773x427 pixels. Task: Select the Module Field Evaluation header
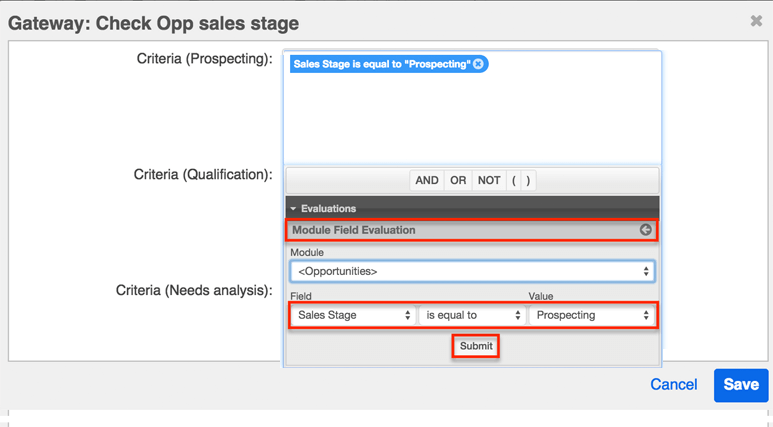(x=472, y=230)
